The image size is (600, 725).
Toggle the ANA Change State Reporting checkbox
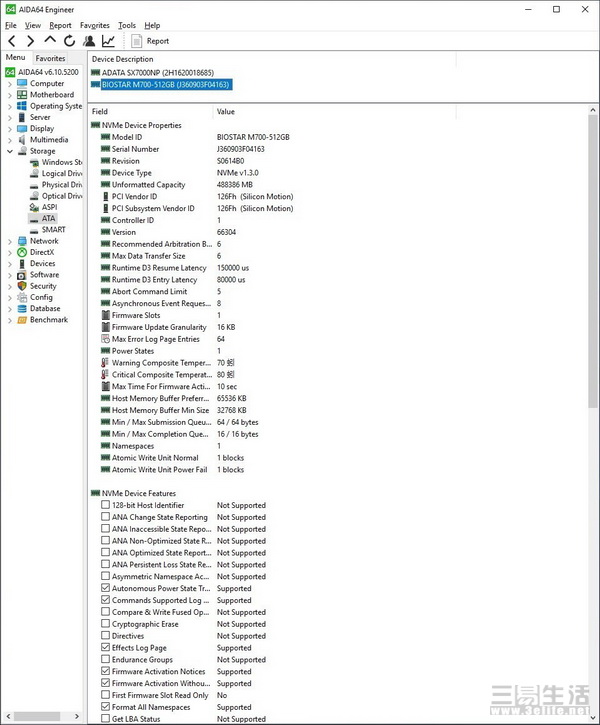(x=105, y=517)
